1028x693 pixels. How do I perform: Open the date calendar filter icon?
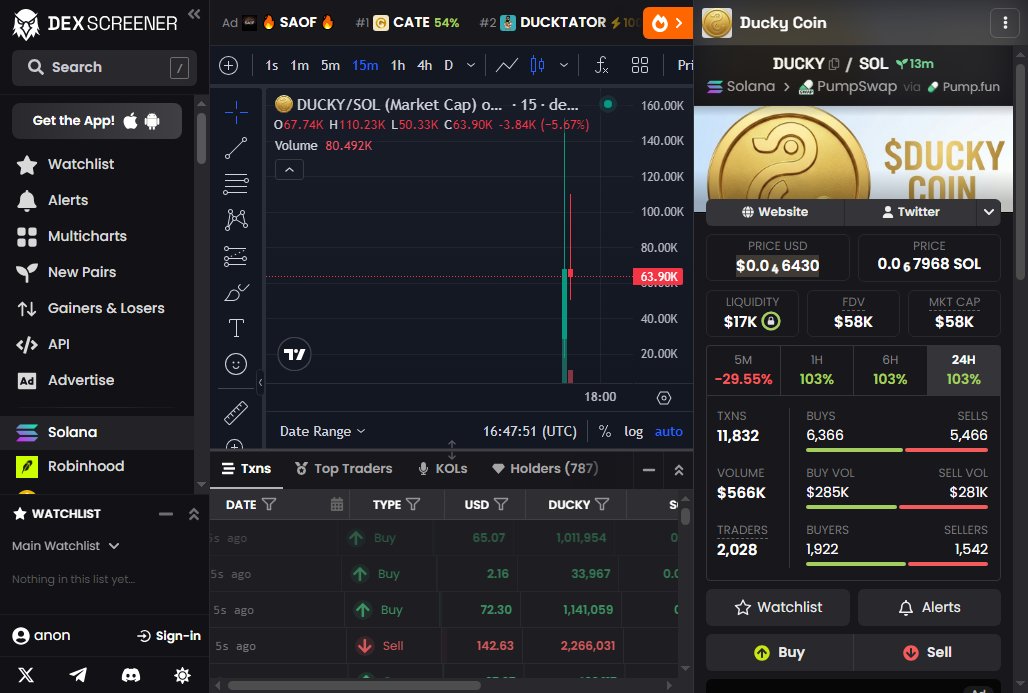click(x=336, y=504)
